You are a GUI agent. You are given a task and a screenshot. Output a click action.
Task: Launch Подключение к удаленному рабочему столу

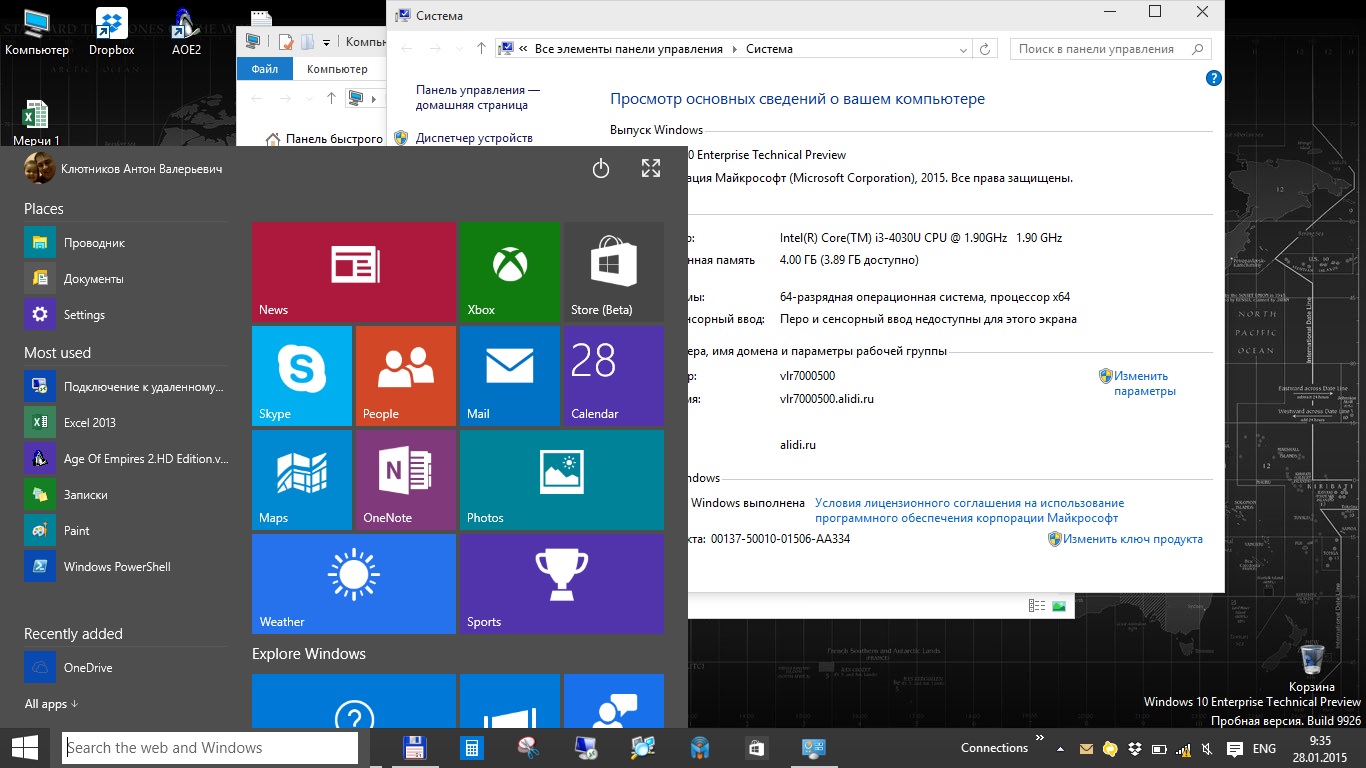tap(126, 386)
